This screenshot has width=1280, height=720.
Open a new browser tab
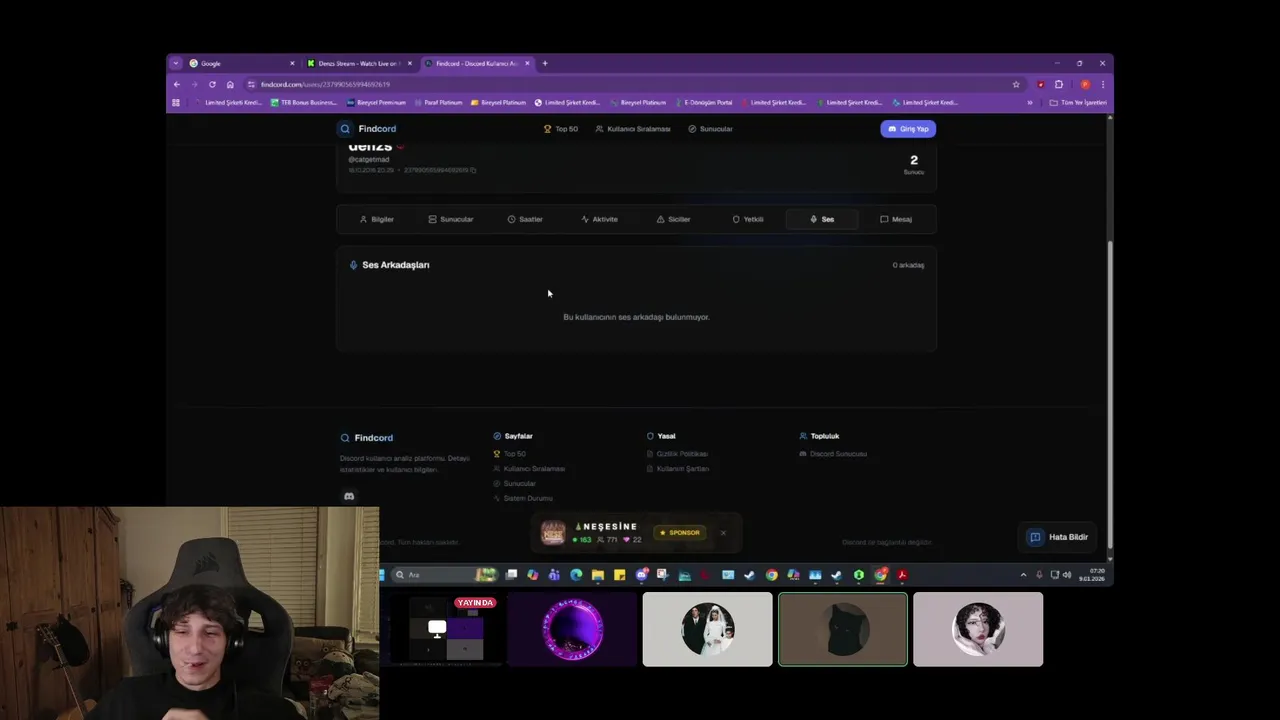(x=545, y=63)
